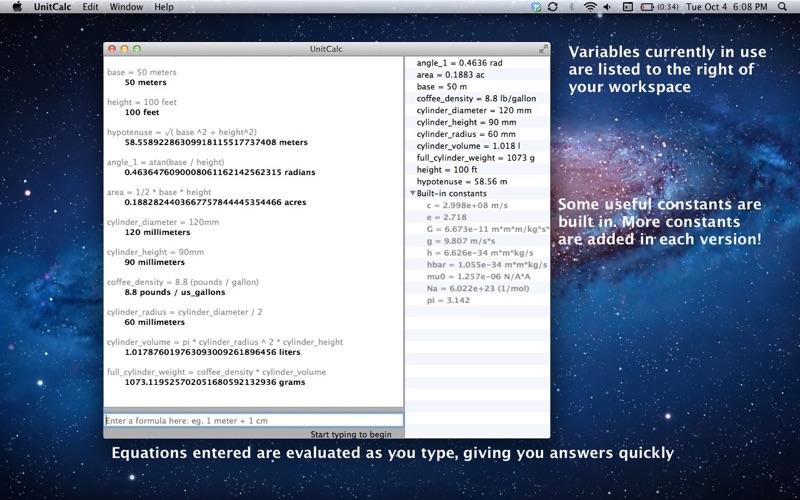Select the constant Na = 6.022e+23
Screen dimensions: 800x500
[478, 288]
